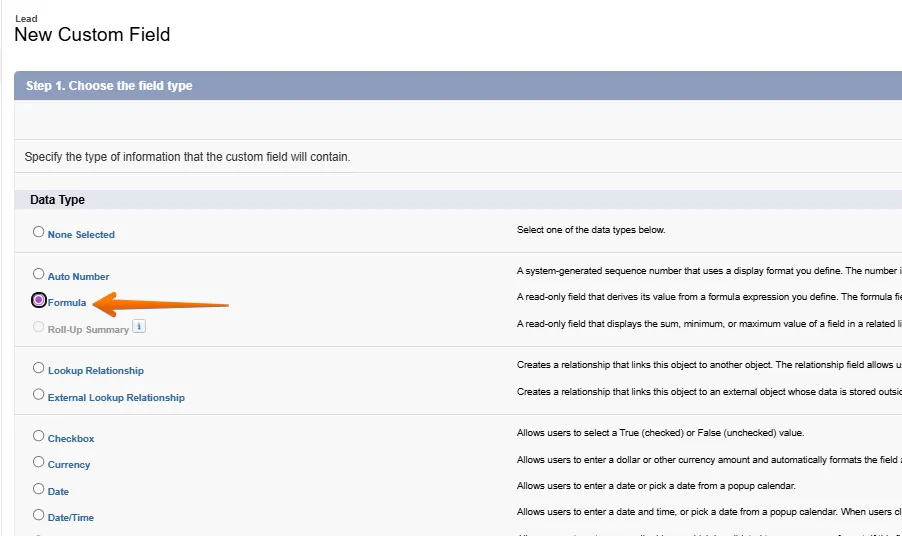
Task: Click the selected Formula radio button
Action: pos(39,300)
